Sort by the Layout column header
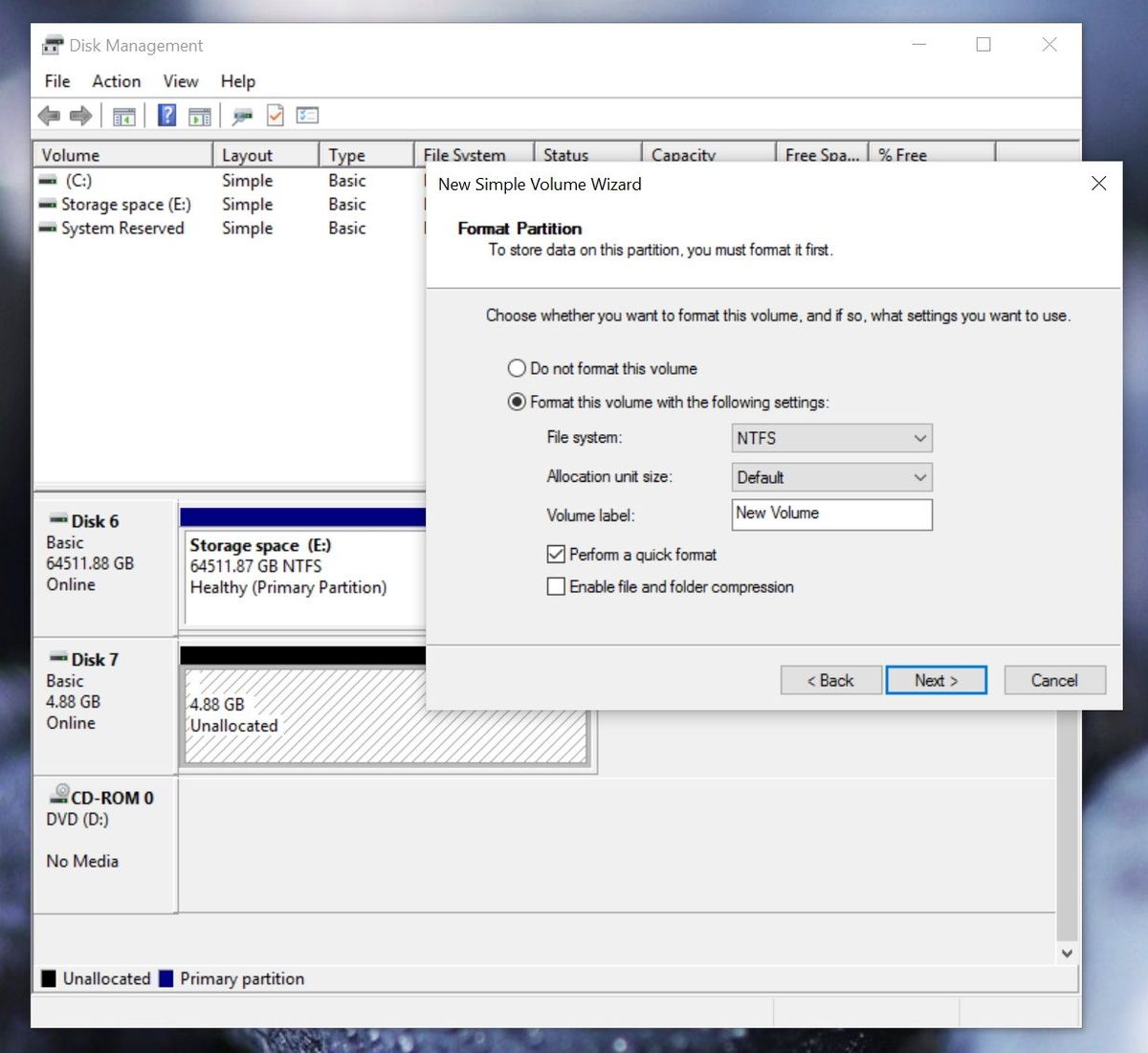 265,155
